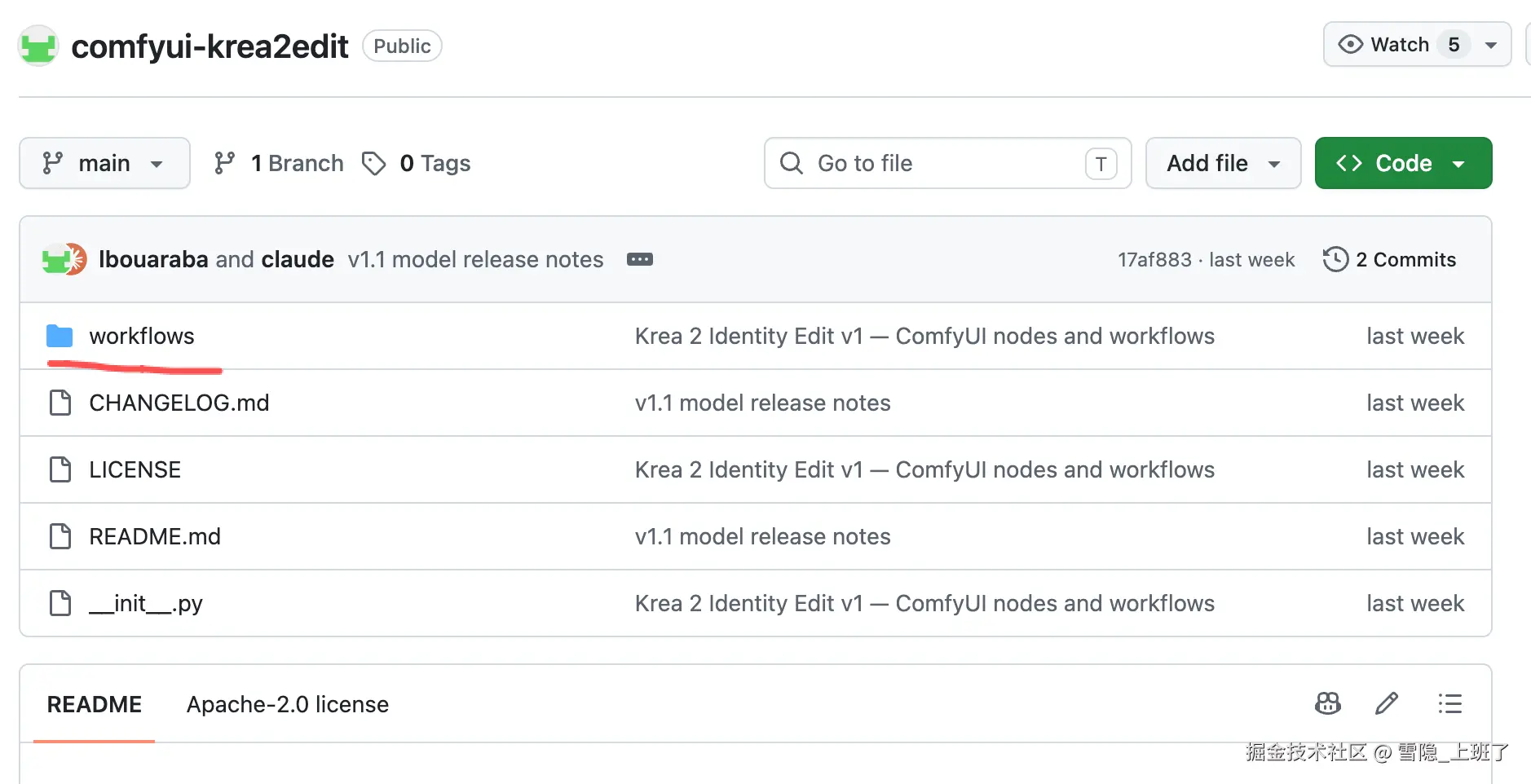Open the README outline list icon
The width and height of the screenshot is (1531, 784).
click(1449, 703)
